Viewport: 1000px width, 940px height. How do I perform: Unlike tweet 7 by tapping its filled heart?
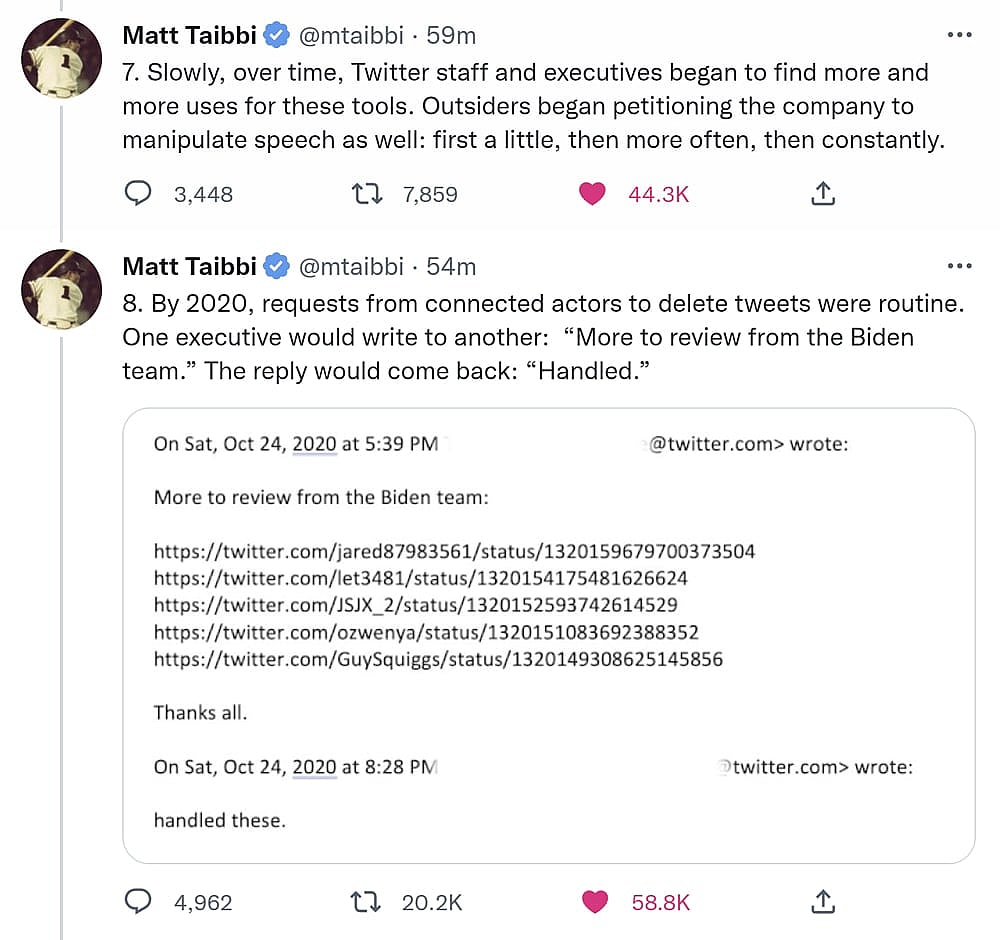[x=592, y=193]
